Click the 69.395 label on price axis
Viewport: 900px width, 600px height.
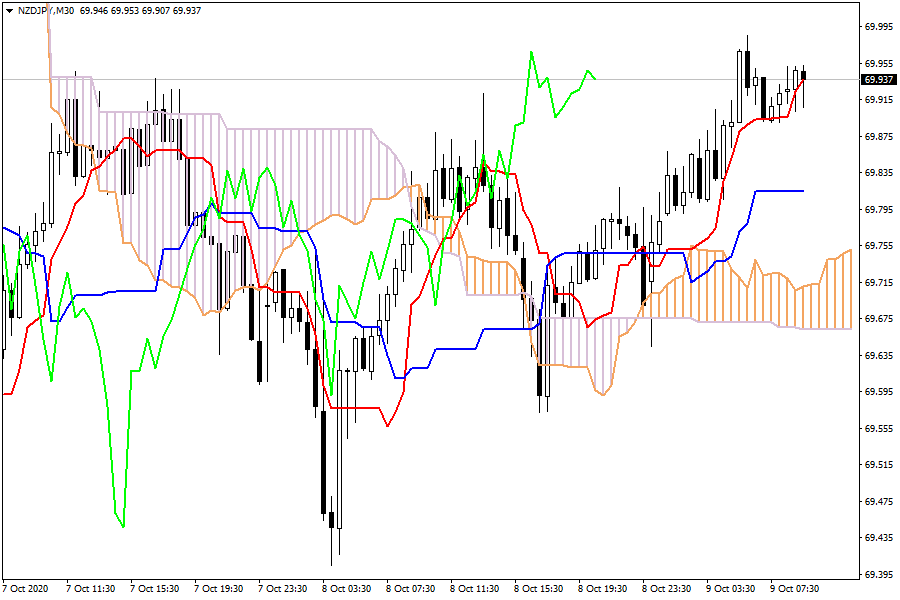(x=878, y=575)
